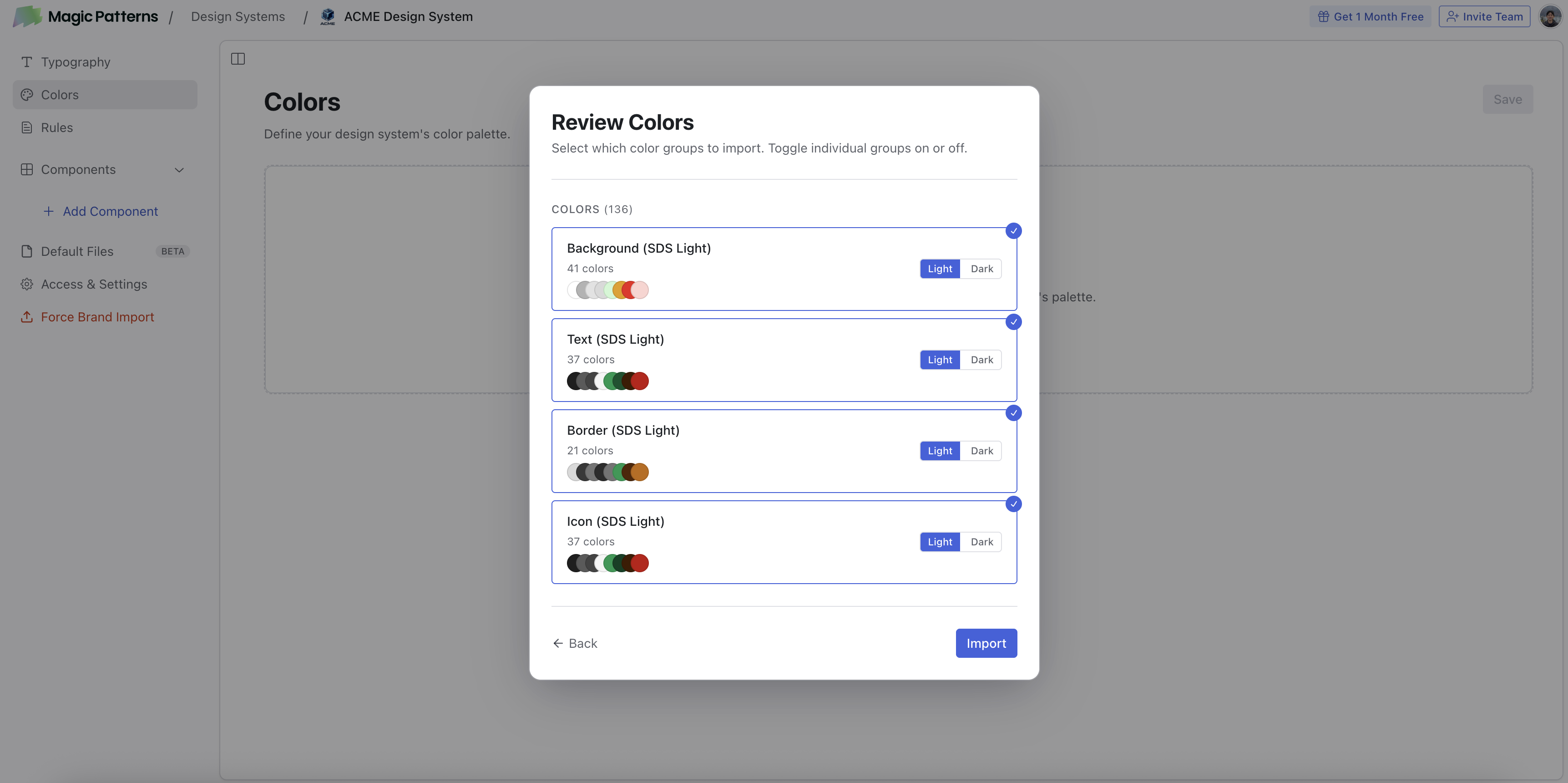Expand the Components section chevron
1568x783 pixels.
(x=179, y=170)
